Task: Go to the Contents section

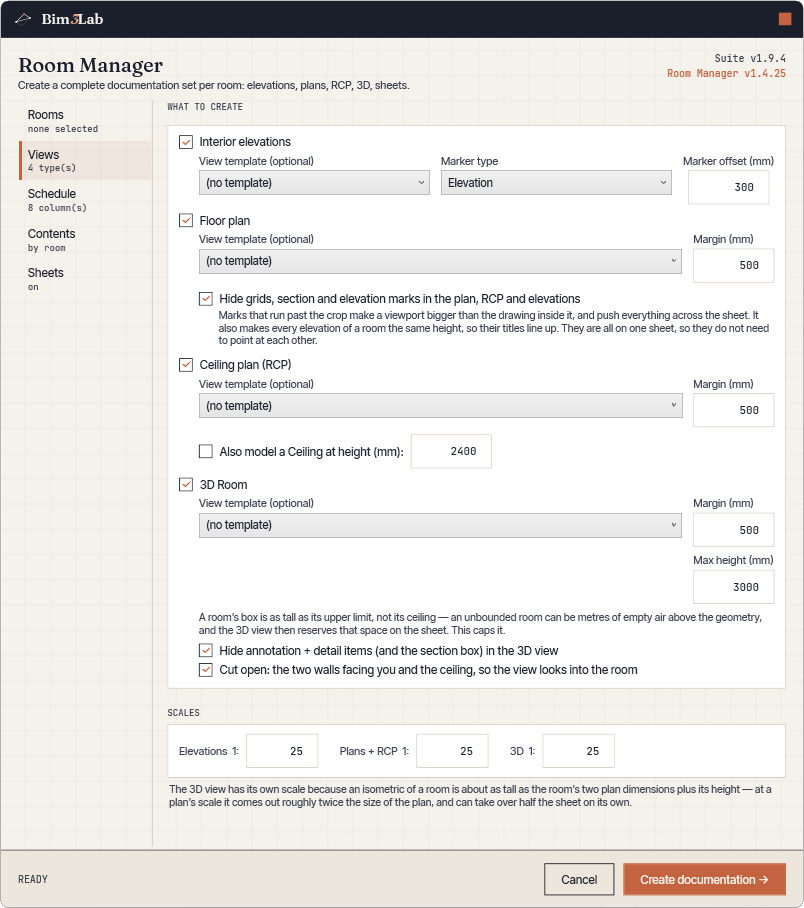Action: (x=86, y=240)
